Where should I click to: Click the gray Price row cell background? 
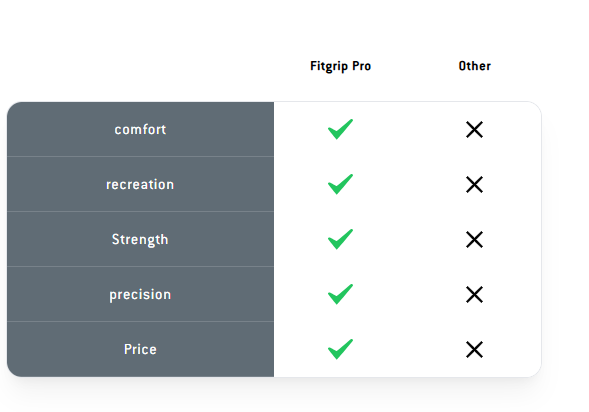(140, 349)
